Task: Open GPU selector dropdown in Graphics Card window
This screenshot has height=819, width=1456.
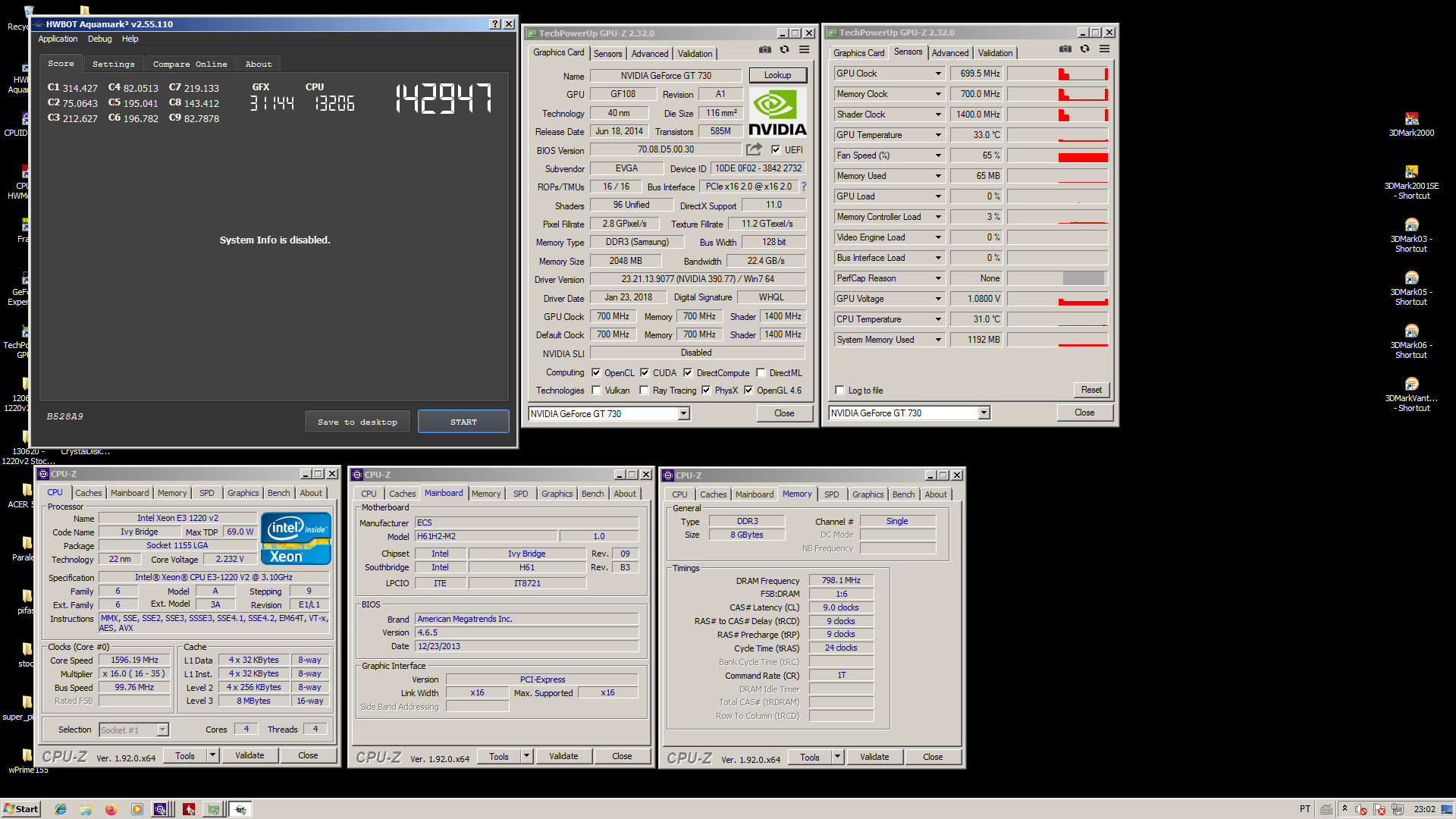Action: [x=683, y=413]
